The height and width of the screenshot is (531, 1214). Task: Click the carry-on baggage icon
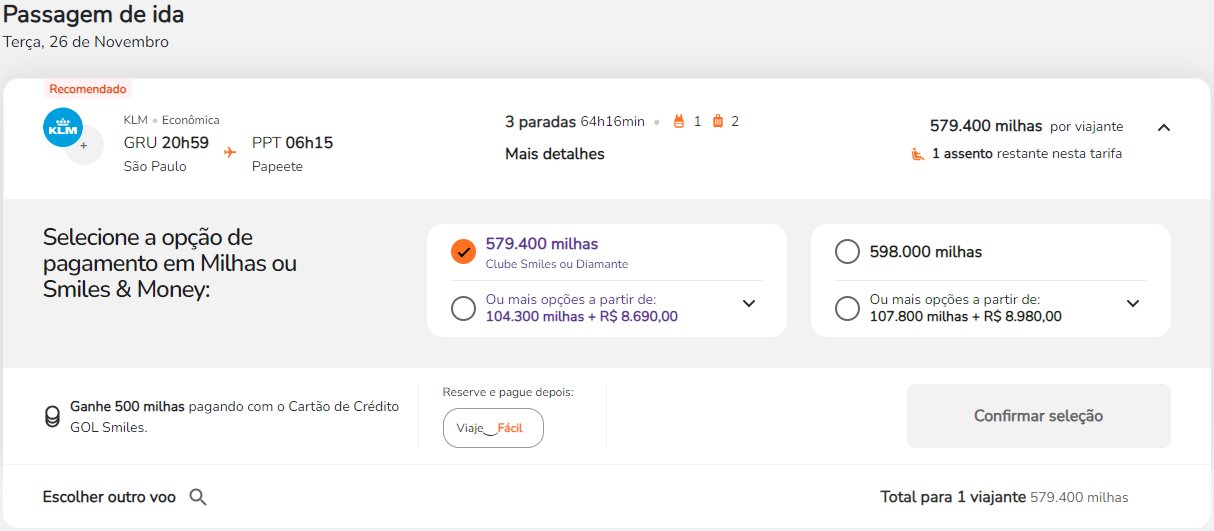679,122
